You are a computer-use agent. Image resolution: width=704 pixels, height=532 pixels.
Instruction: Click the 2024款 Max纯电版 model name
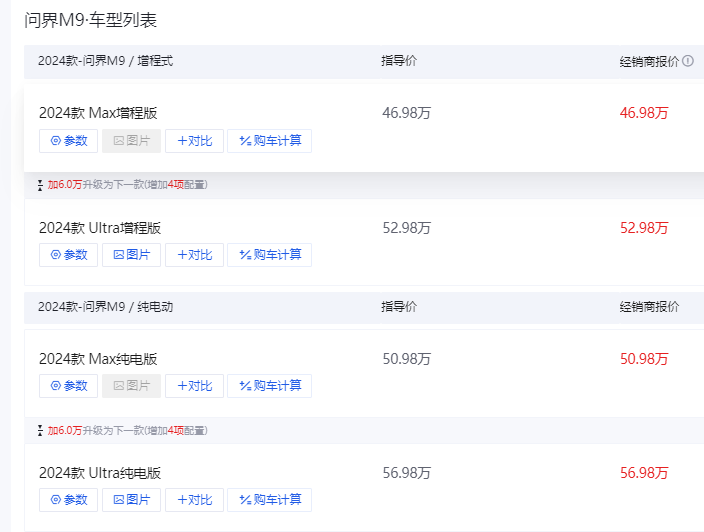pyautogui.click(x=98, y=359)
